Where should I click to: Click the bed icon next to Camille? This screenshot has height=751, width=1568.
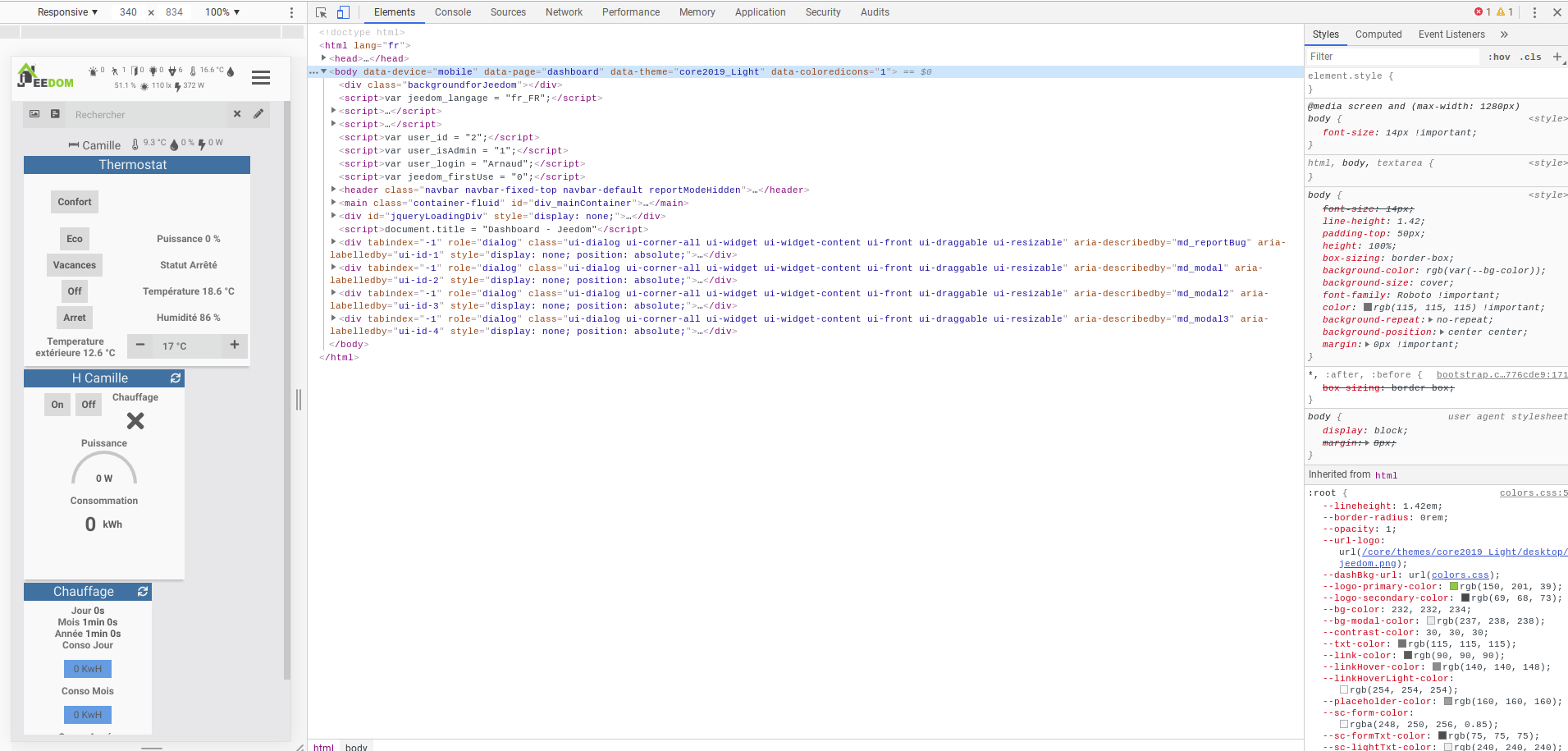[74, 145]
